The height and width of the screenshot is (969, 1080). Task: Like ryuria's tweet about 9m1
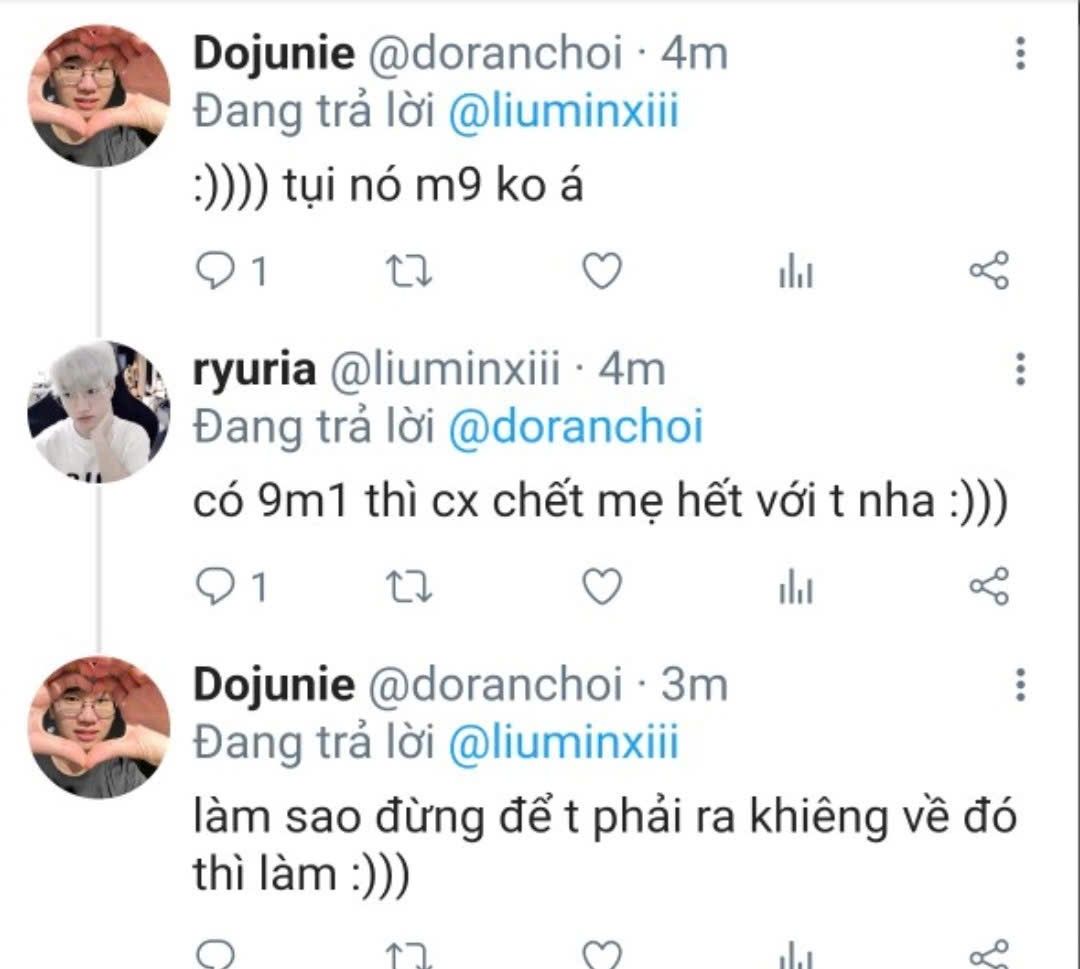click(x=602, y=587)
